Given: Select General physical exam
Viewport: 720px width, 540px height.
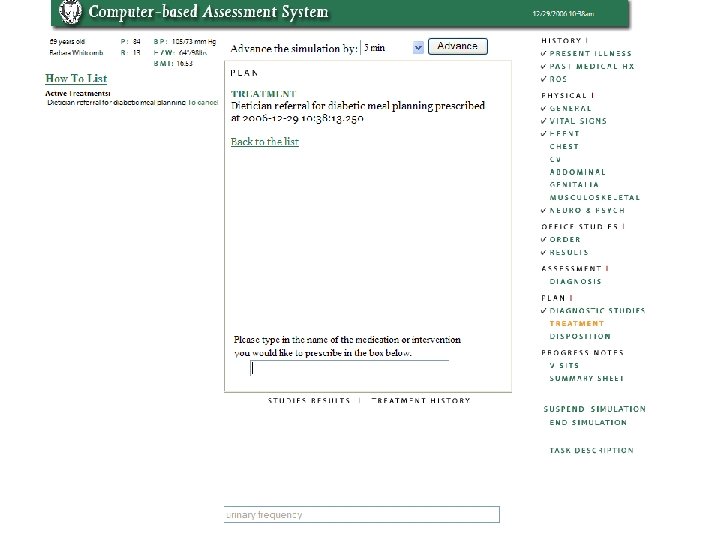Looking at the screenshot, I should click(570, 108).
